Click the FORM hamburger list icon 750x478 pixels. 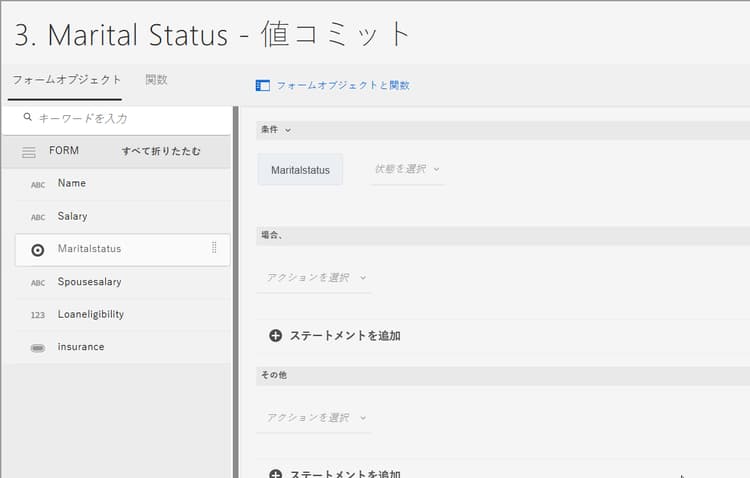(29, 152)
